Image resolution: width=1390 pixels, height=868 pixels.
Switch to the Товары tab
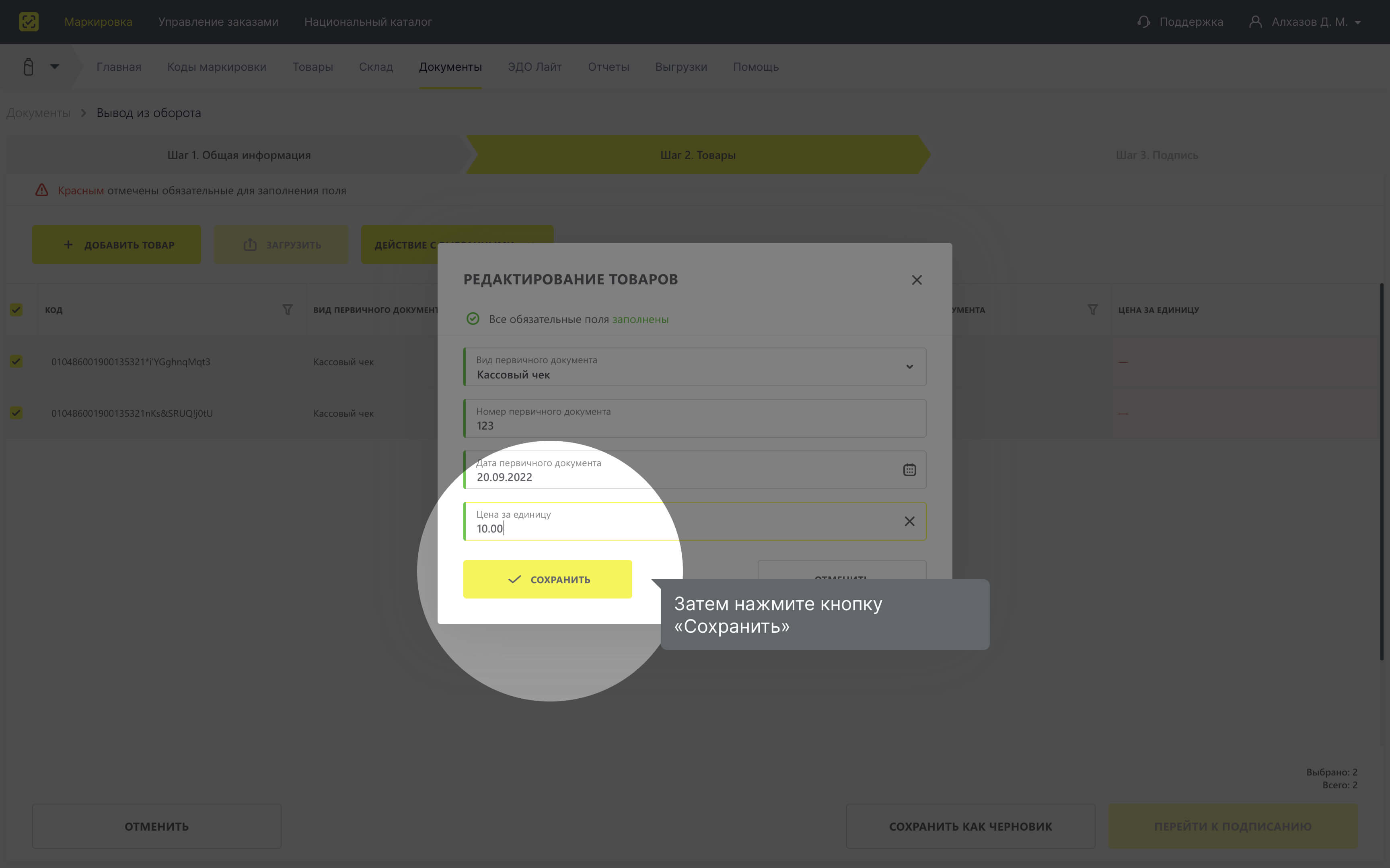click(313, 67)
